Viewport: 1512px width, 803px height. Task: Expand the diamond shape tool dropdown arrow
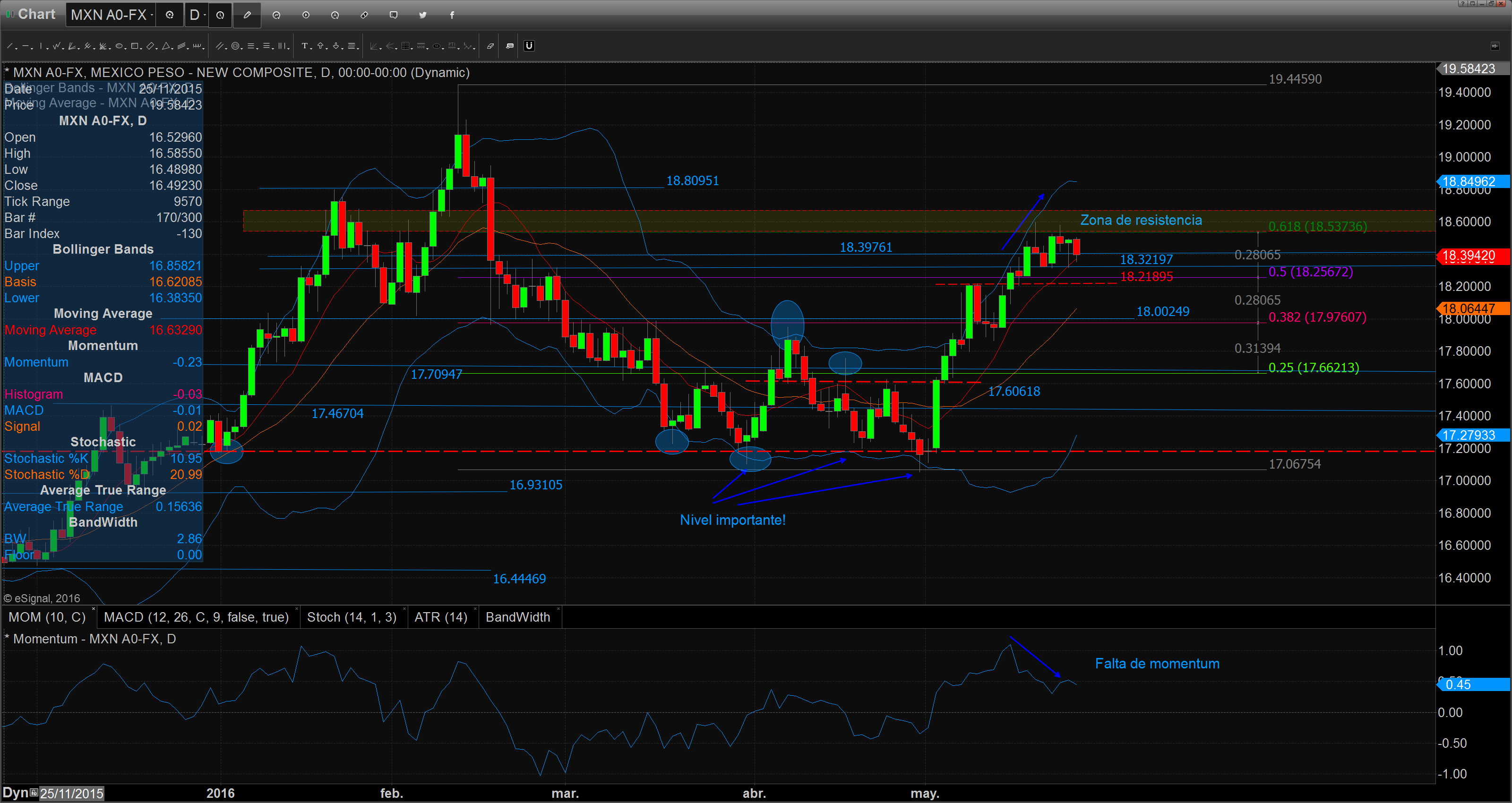157,49
